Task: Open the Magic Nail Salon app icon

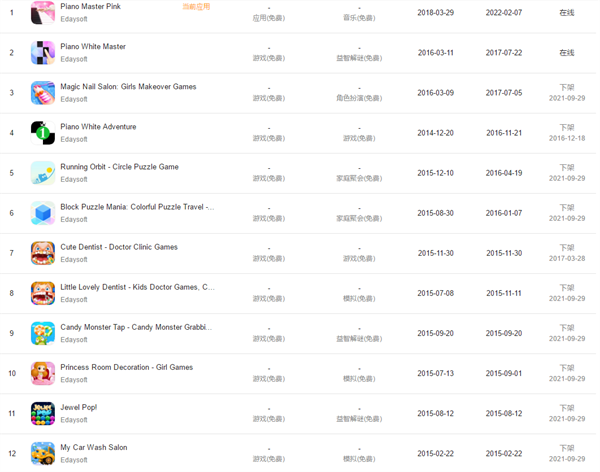Action: [43, 93]
